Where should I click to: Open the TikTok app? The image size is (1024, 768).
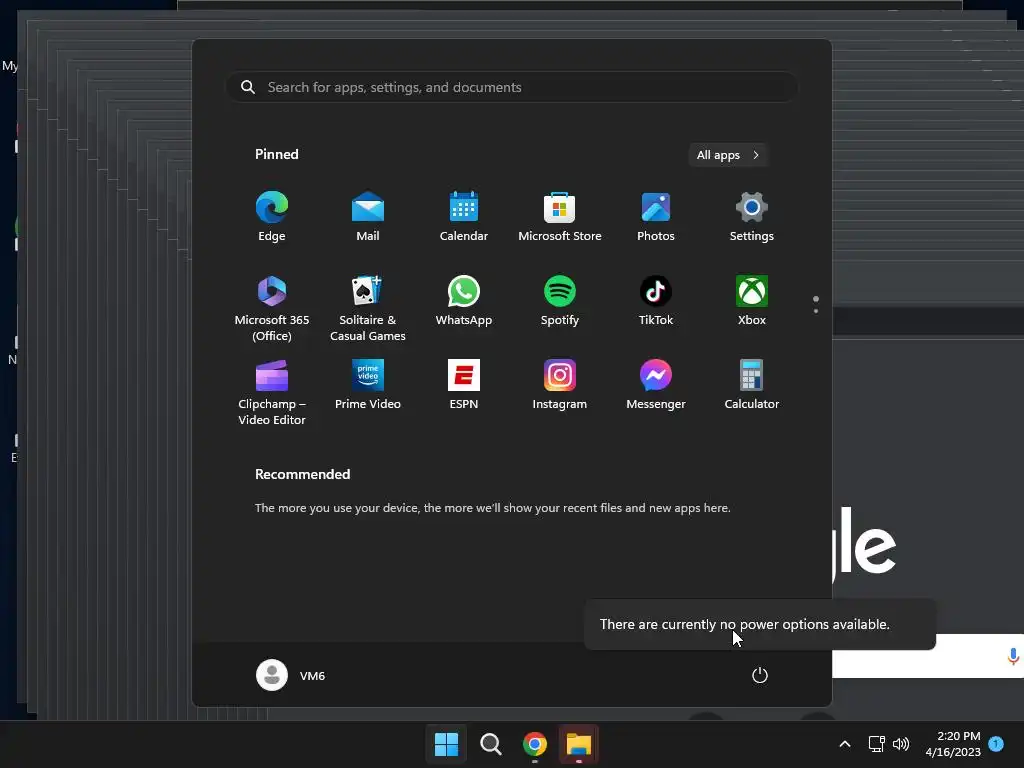(656, 300)
